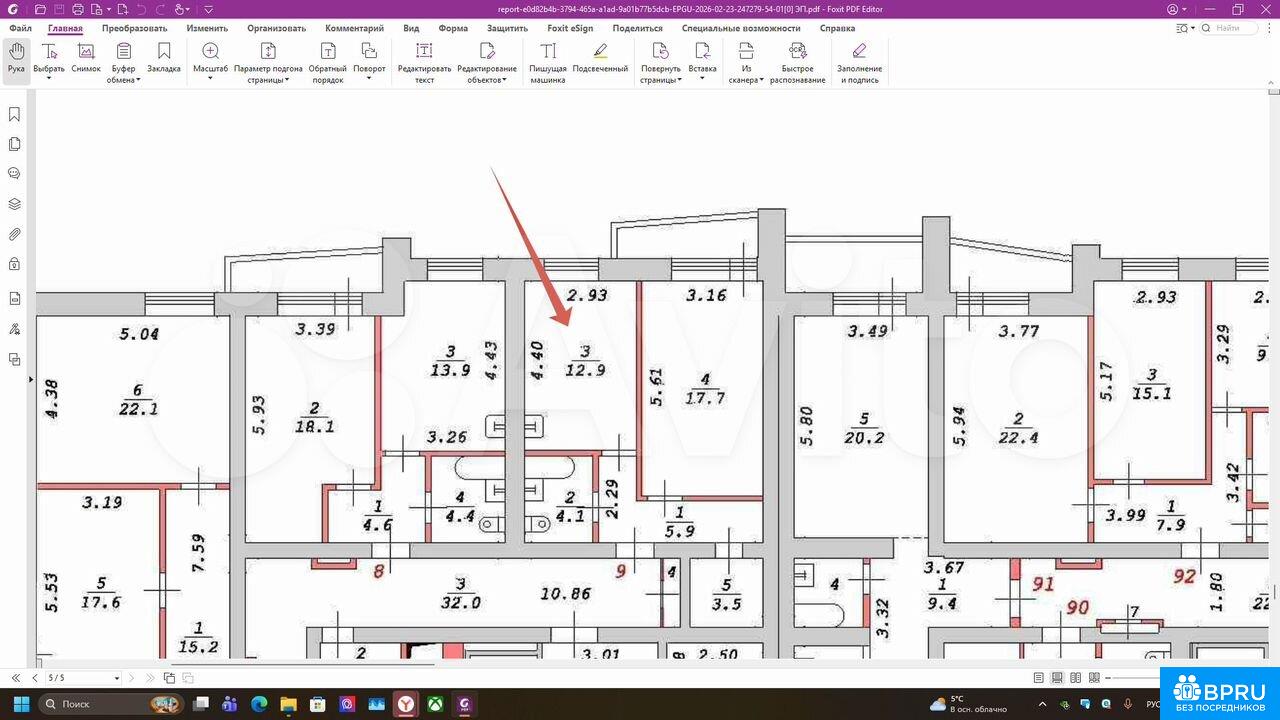Click Быстрое распознавание OCR button

pyautogui.click(x=797, y=62)
